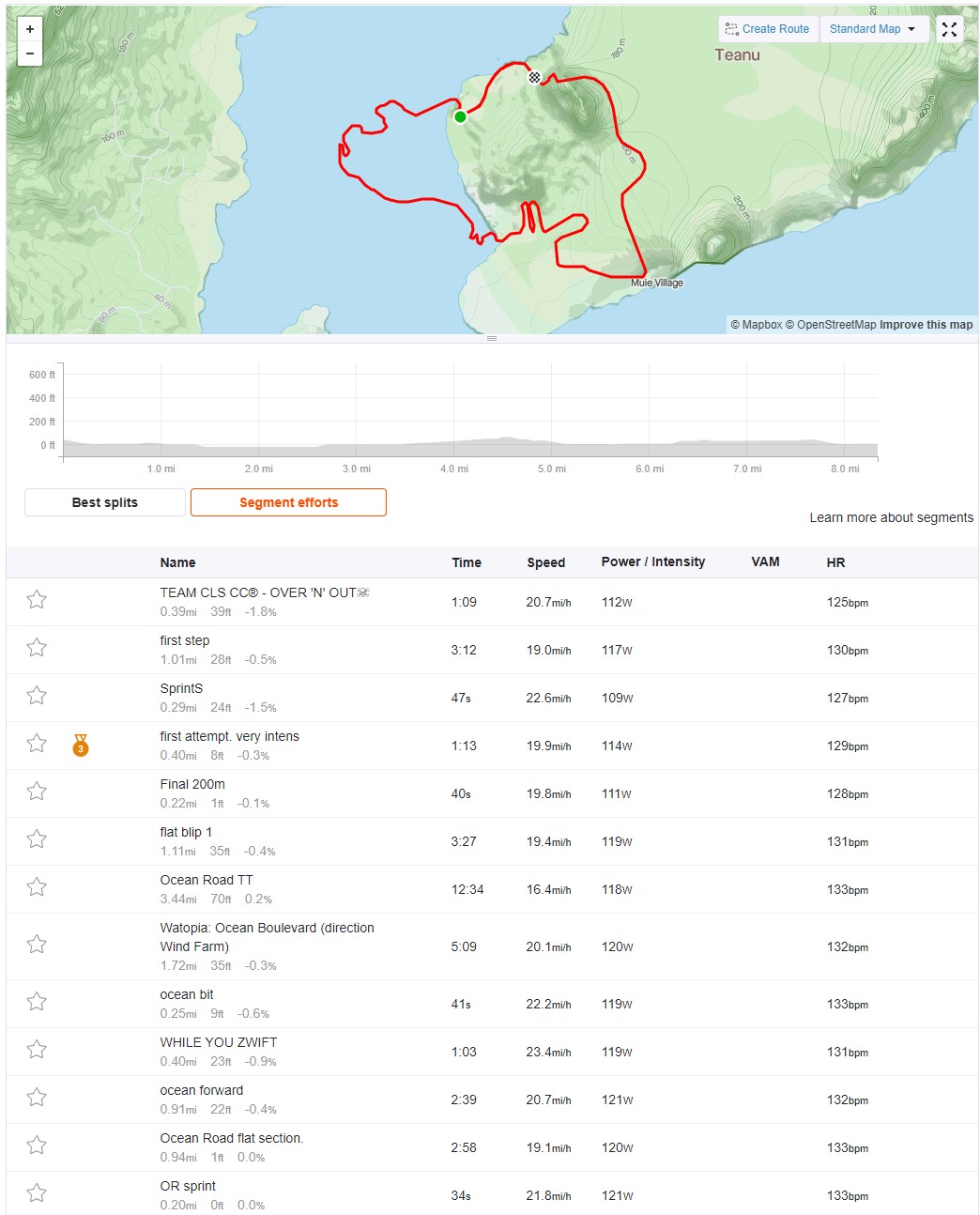Toggle fullscreen map view
This screenshot has height=1215, width=980.
tap(949, 29)
